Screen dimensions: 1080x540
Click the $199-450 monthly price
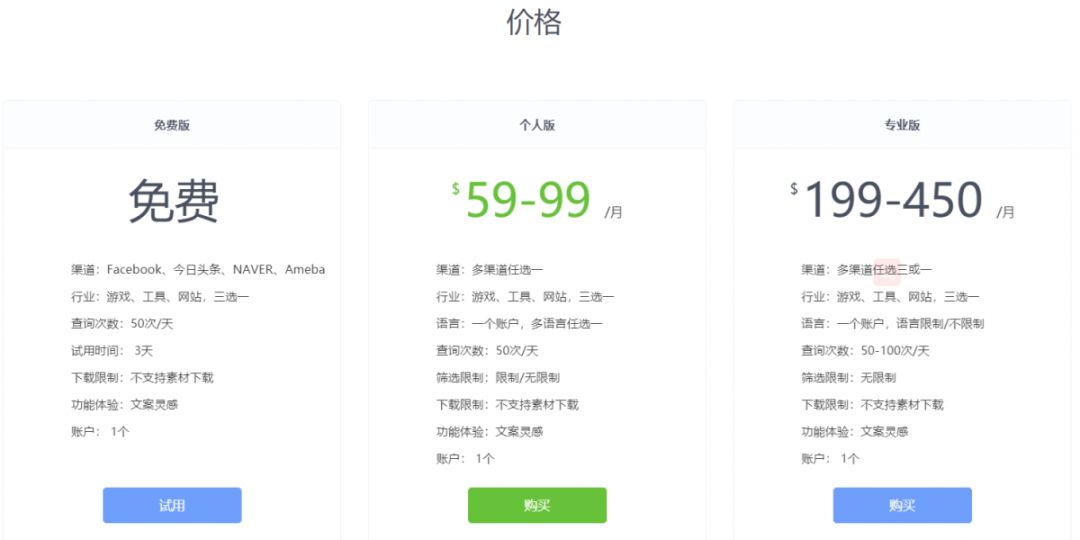click(893, 200)
